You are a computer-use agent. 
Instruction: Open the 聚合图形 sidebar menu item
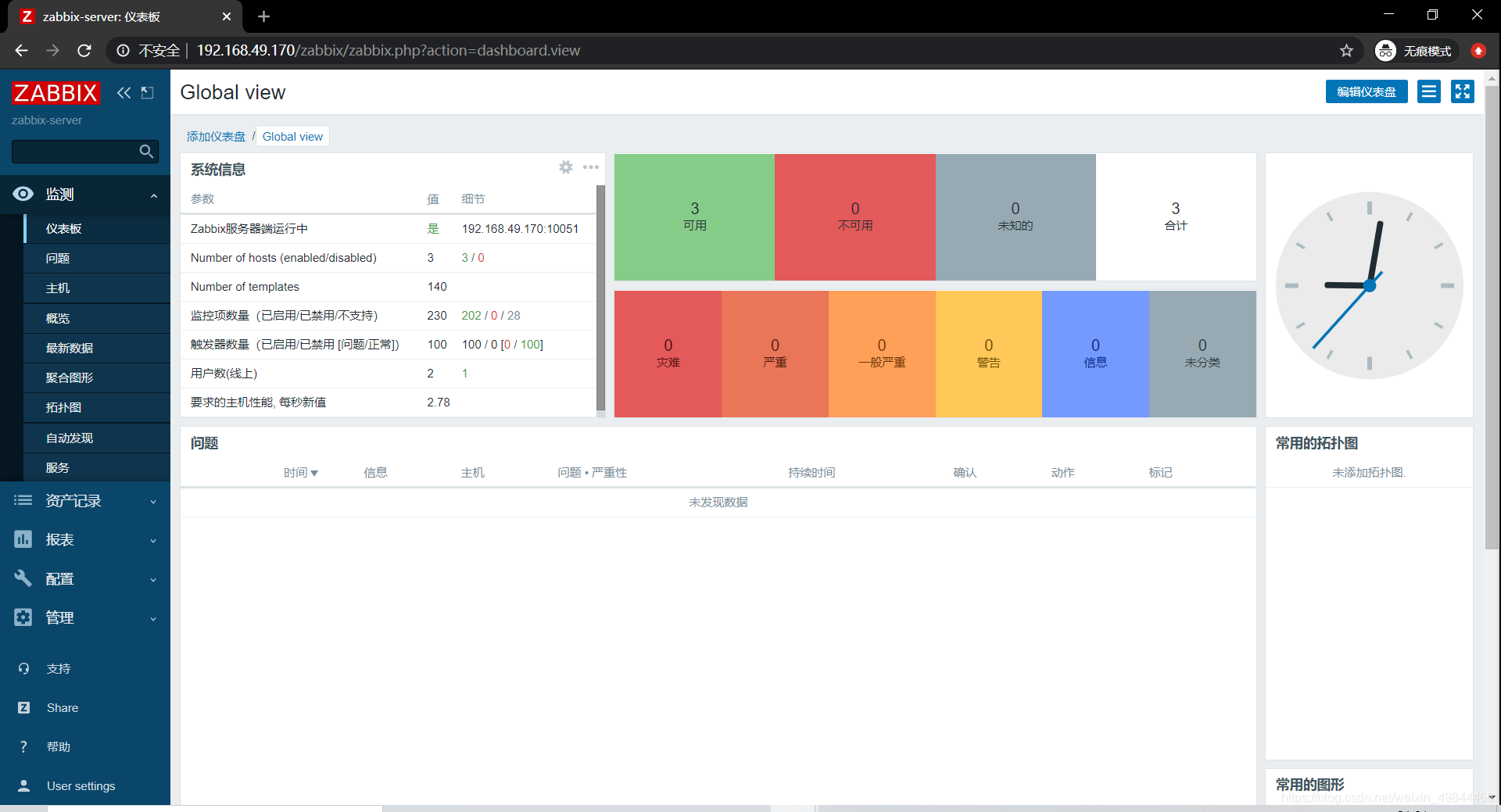[98, 377]
